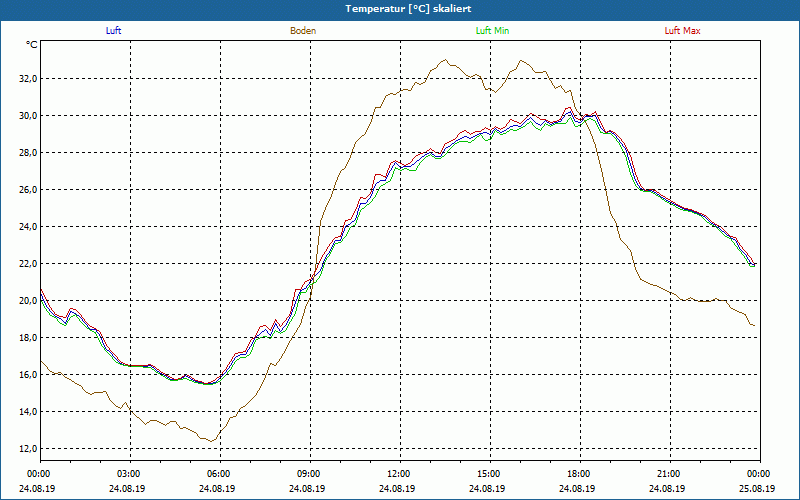Click the red Luft Max legend label
Screen dimensions: 800x500
tap(683, 31)
